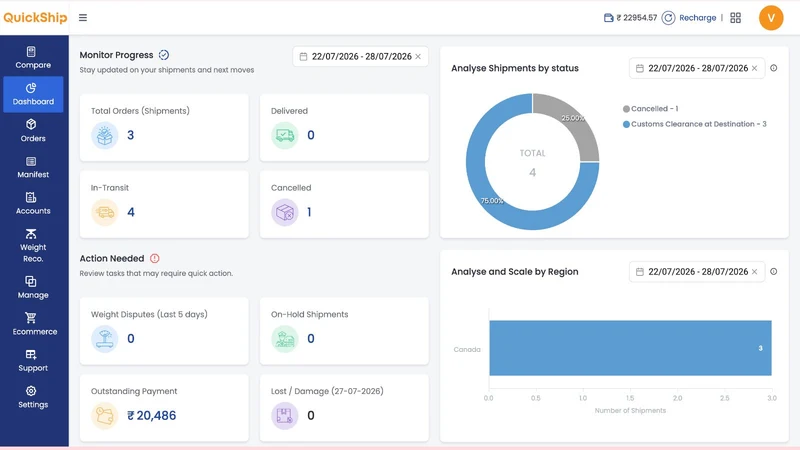The height and width of the screenshot is (450, 800).
Task: Open Weight Reco. in the sidebar
Action: (x=33, y=246)
